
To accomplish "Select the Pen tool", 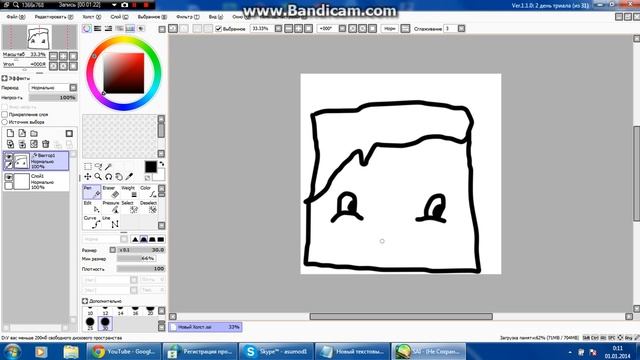I will 92,192.
